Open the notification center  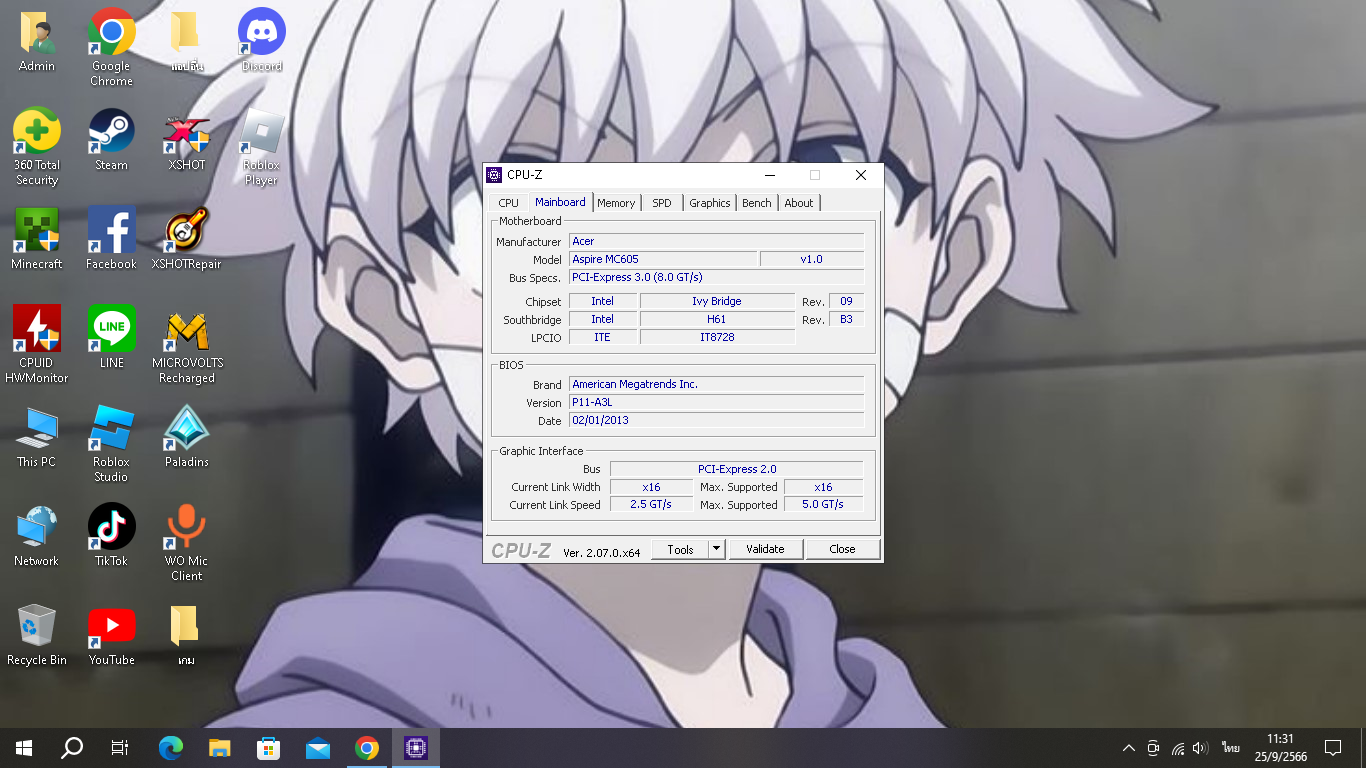(1333, 748)
